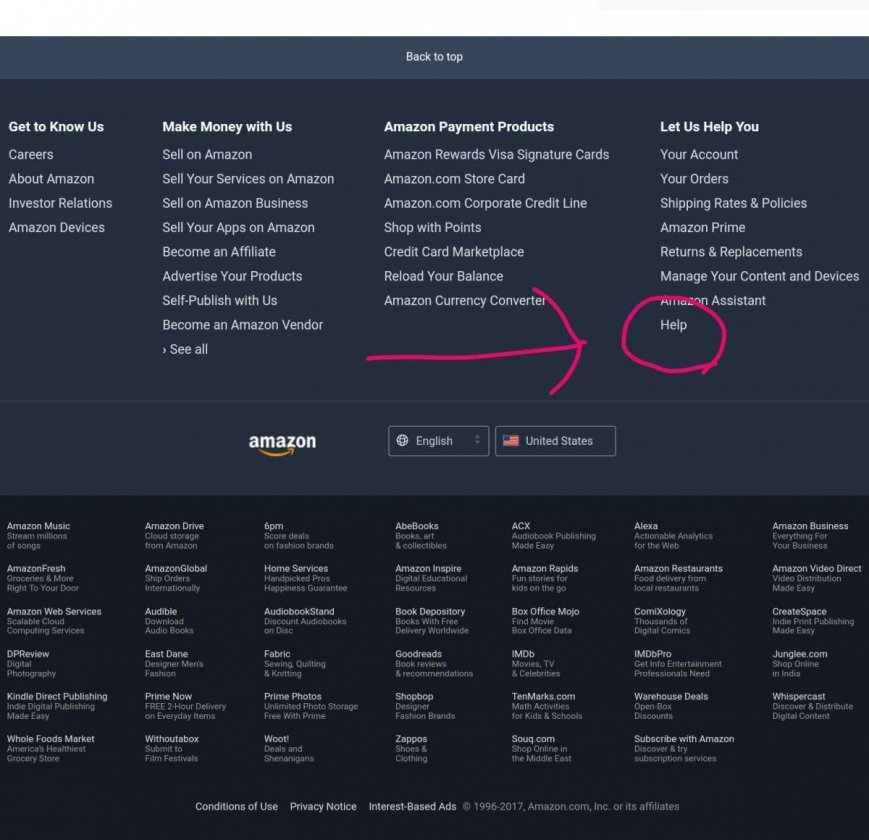Click Warehouse Deals link
The image size is (869, 840).
pos(671,706)
